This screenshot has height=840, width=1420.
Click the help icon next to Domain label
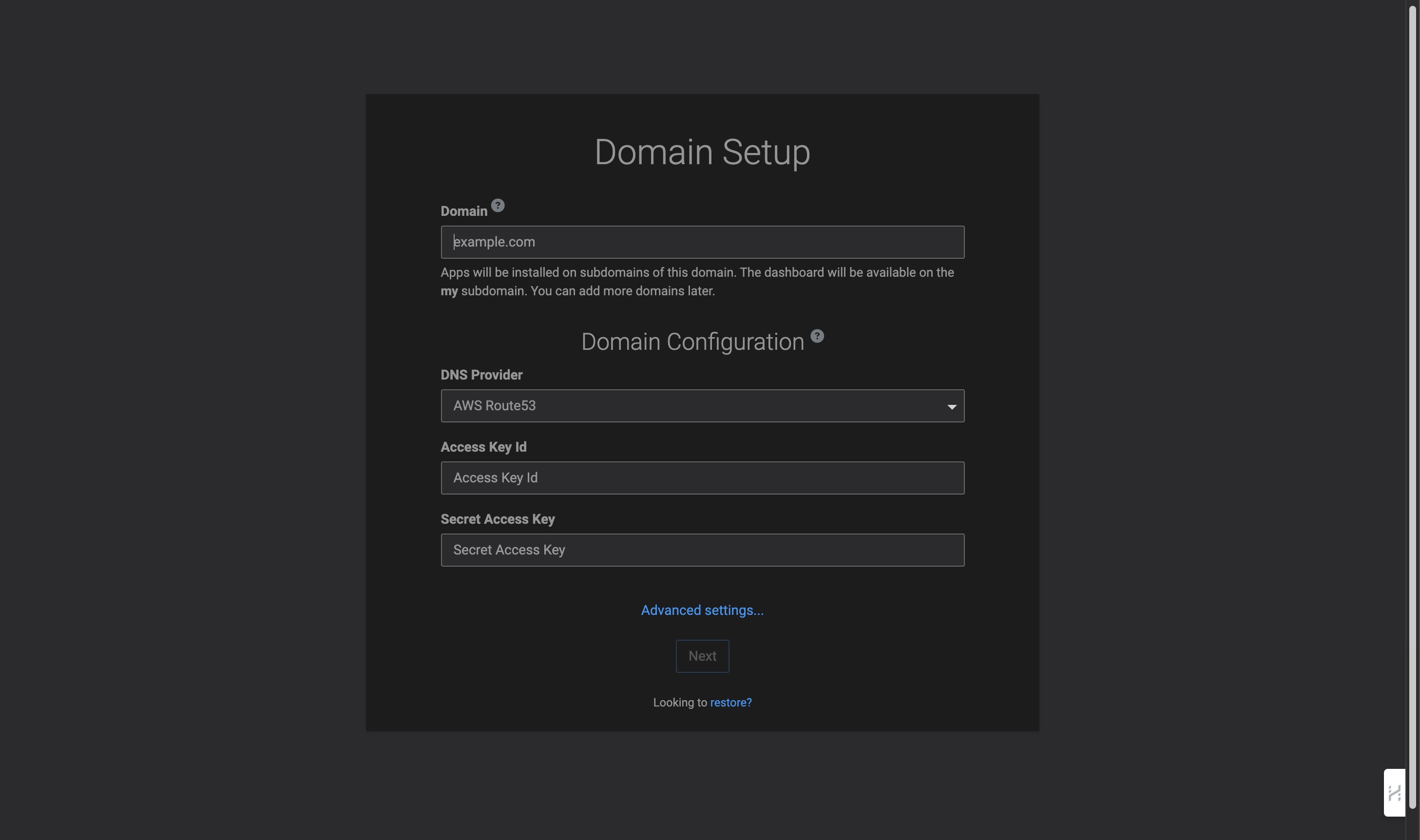tap(498, 206)
